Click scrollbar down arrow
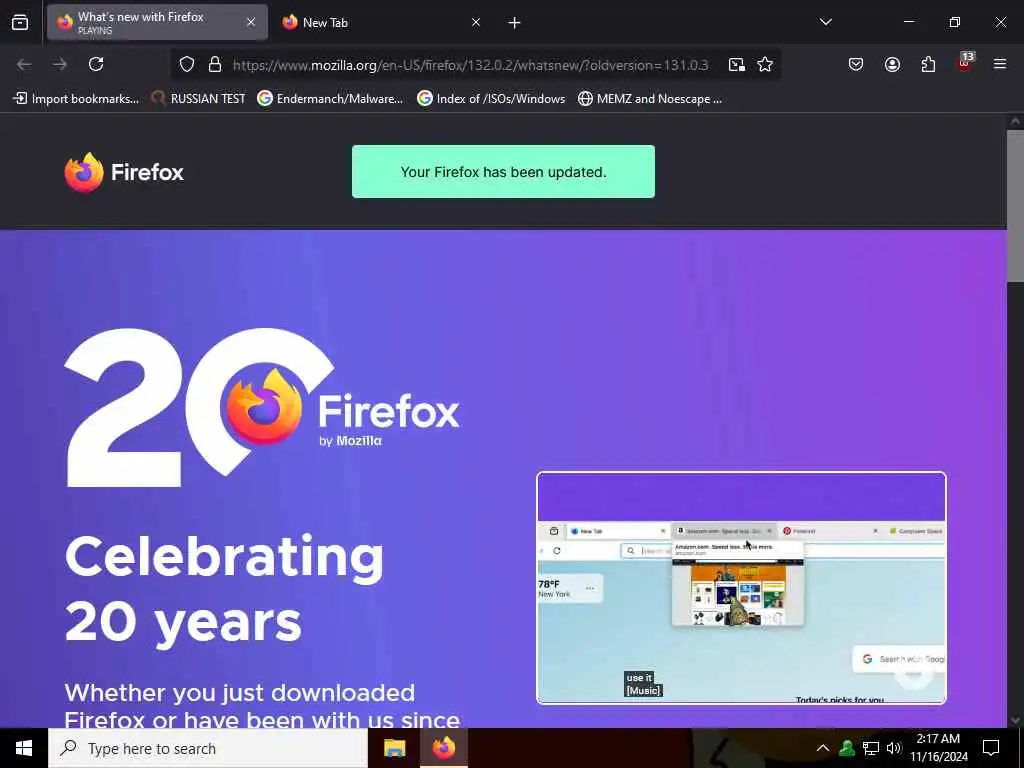This screenshot has width=1024, height=768. [x=1015, y=720]
